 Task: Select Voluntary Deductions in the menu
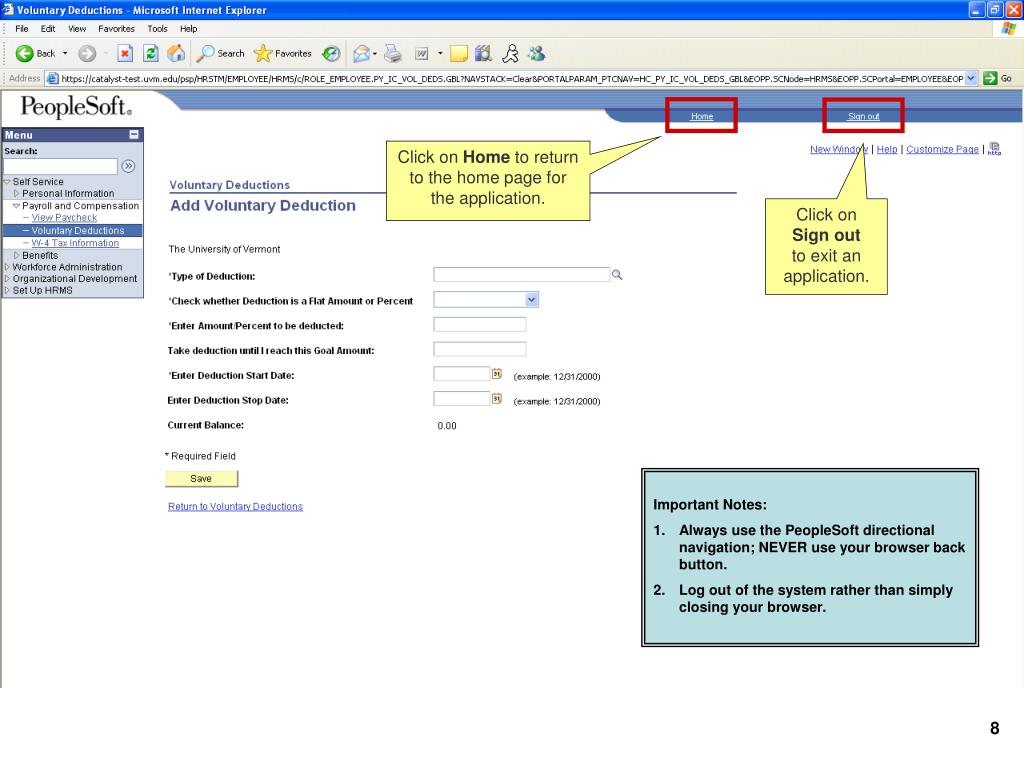point(78,231)
